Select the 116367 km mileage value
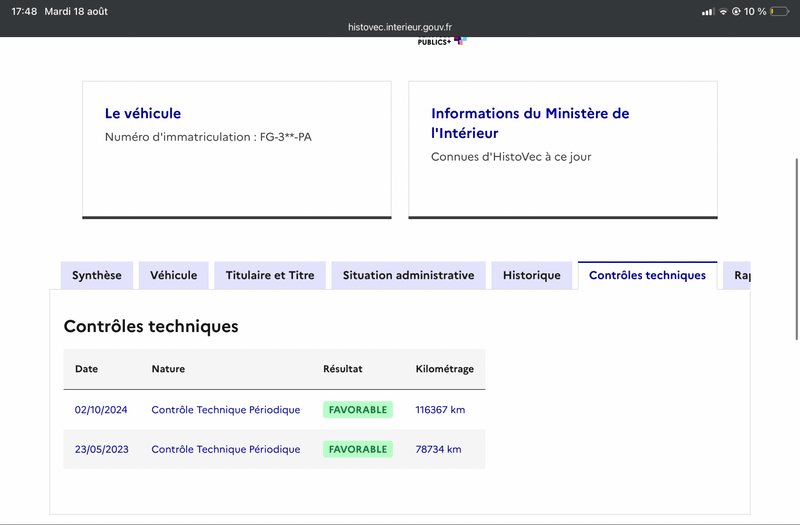Viewport: 800px width, 525px height. 440,410
